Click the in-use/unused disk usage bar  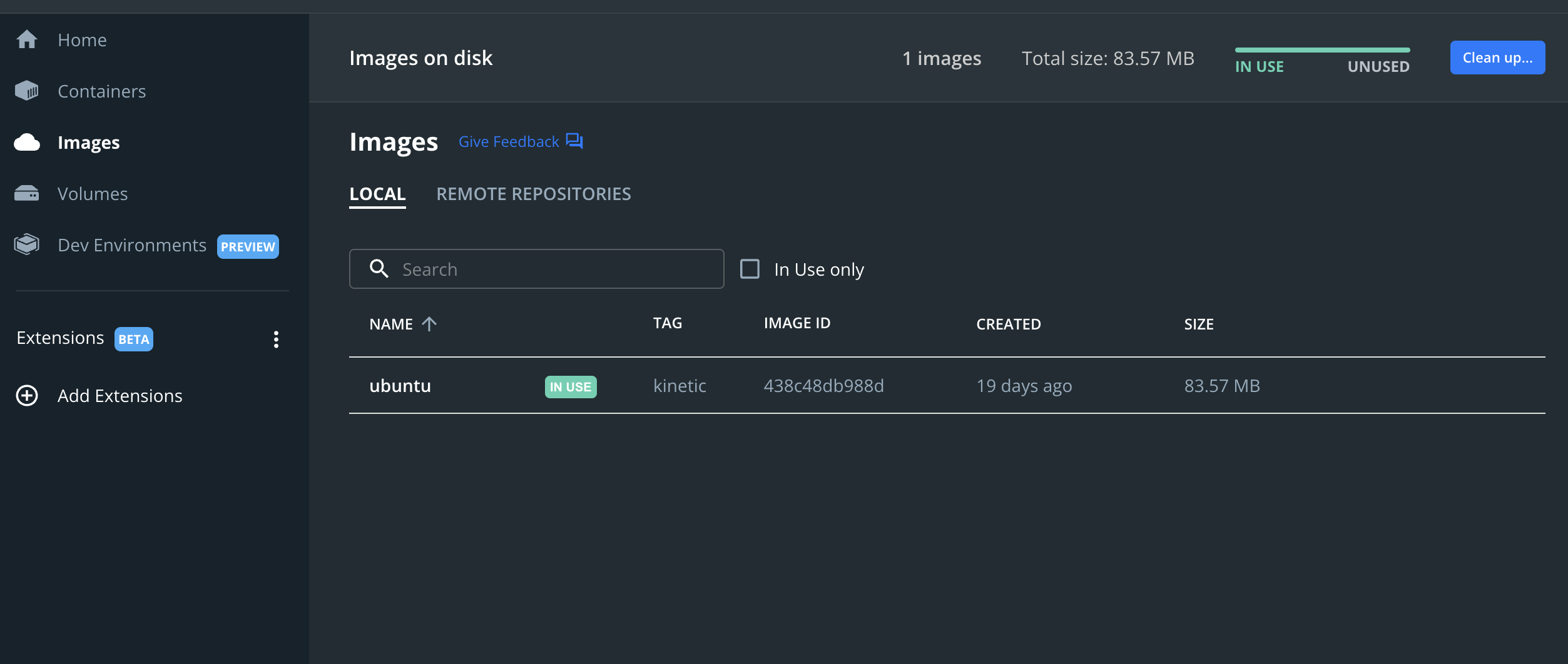pyautogui.click(x=1322, y=50)
